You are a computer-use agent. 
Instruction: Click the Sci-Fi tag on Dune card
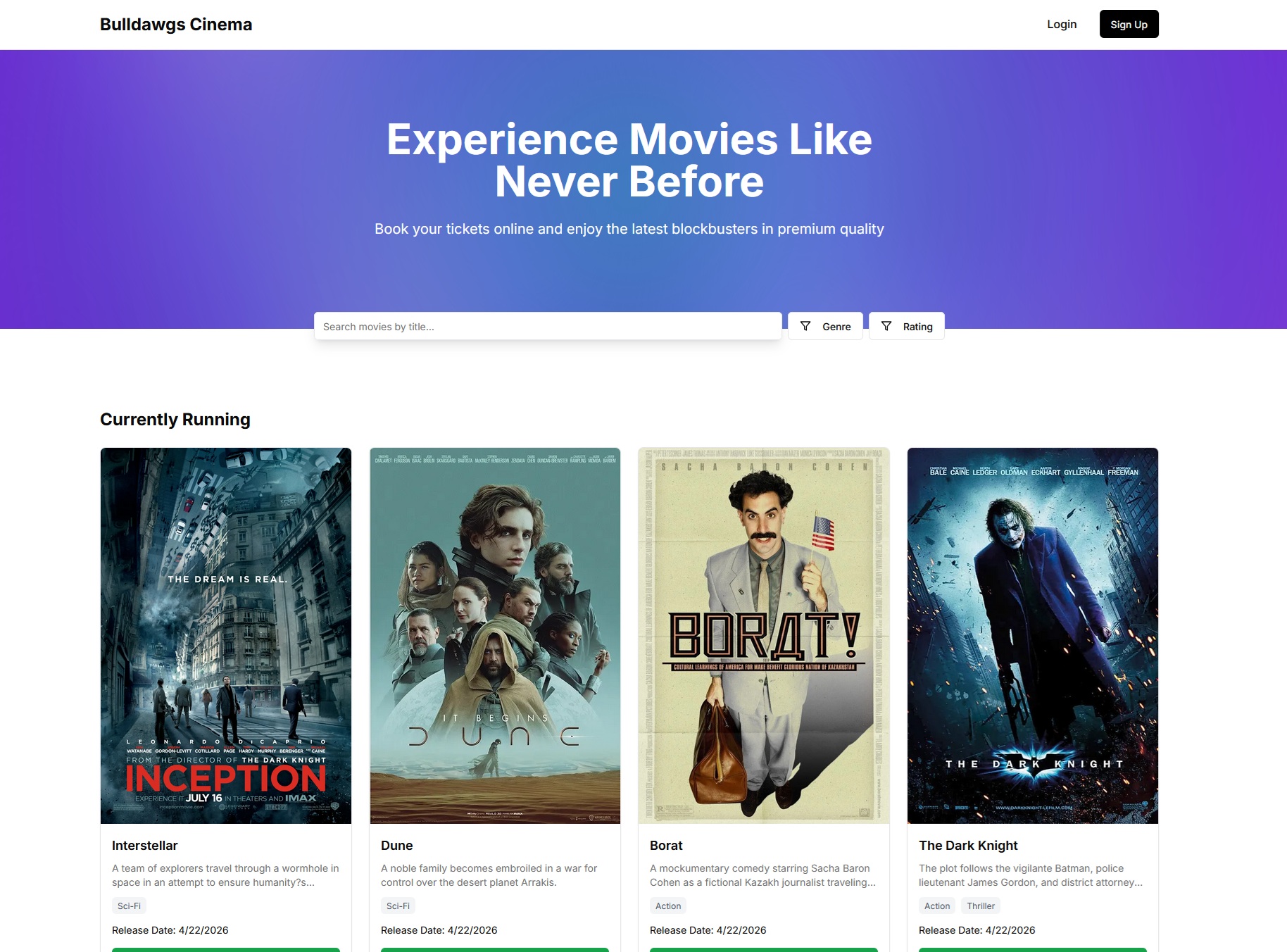pyautogui.click(x=398, y=906)
